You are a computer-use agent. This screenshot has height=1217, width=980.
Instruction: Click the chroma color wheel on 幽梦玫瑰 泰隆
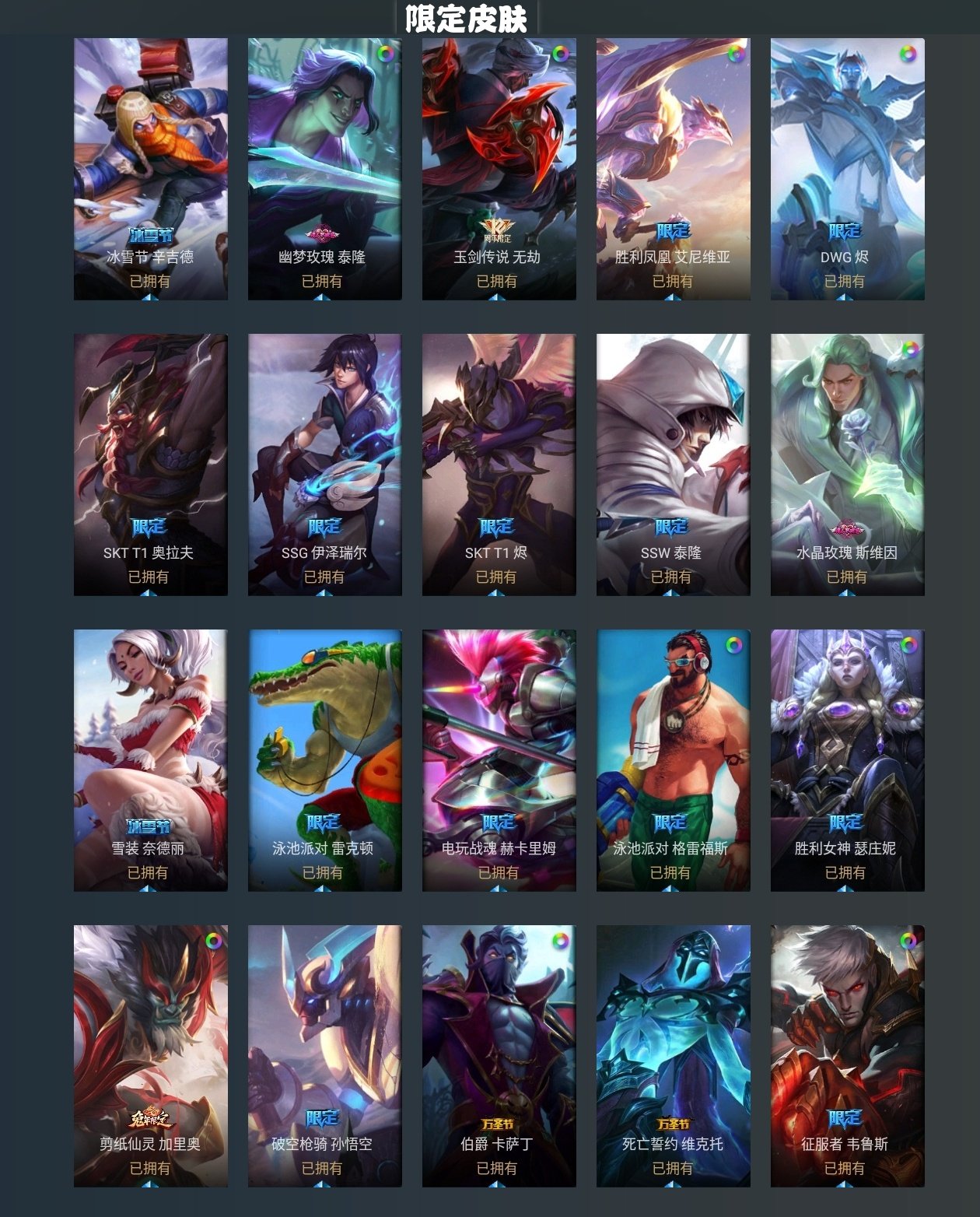click(x=386, y=54)
